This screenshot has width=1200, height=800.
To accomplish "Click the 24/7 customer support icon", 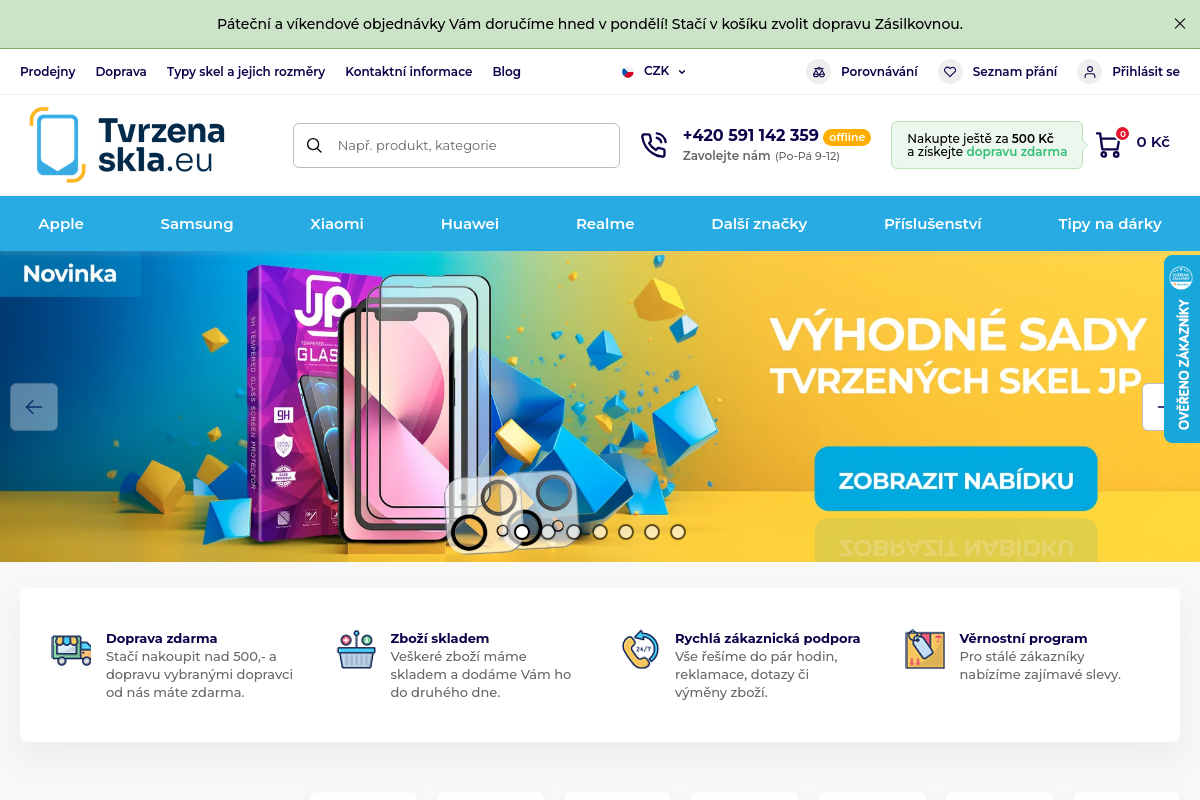I will point(640,650).
